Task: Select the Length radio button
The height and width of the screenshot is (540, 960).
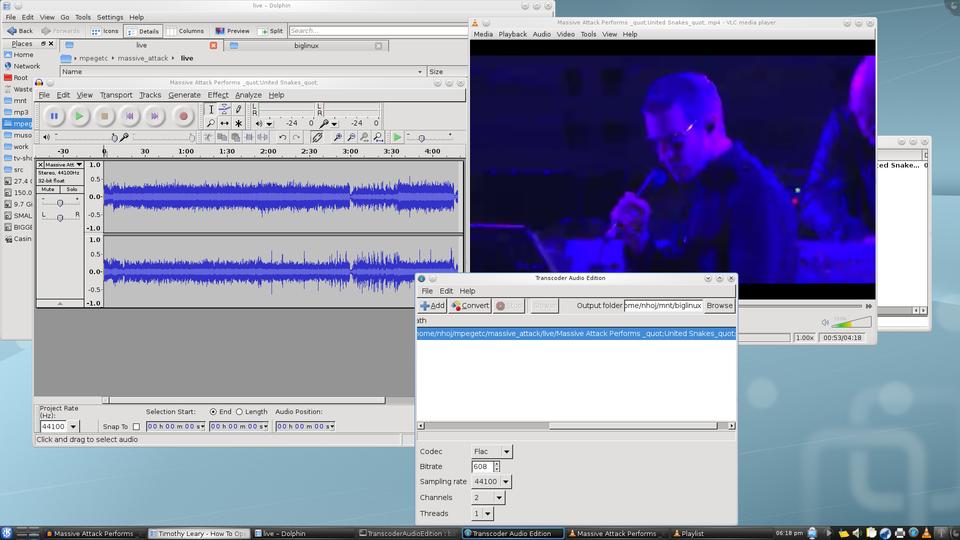Action: point(240,412)
